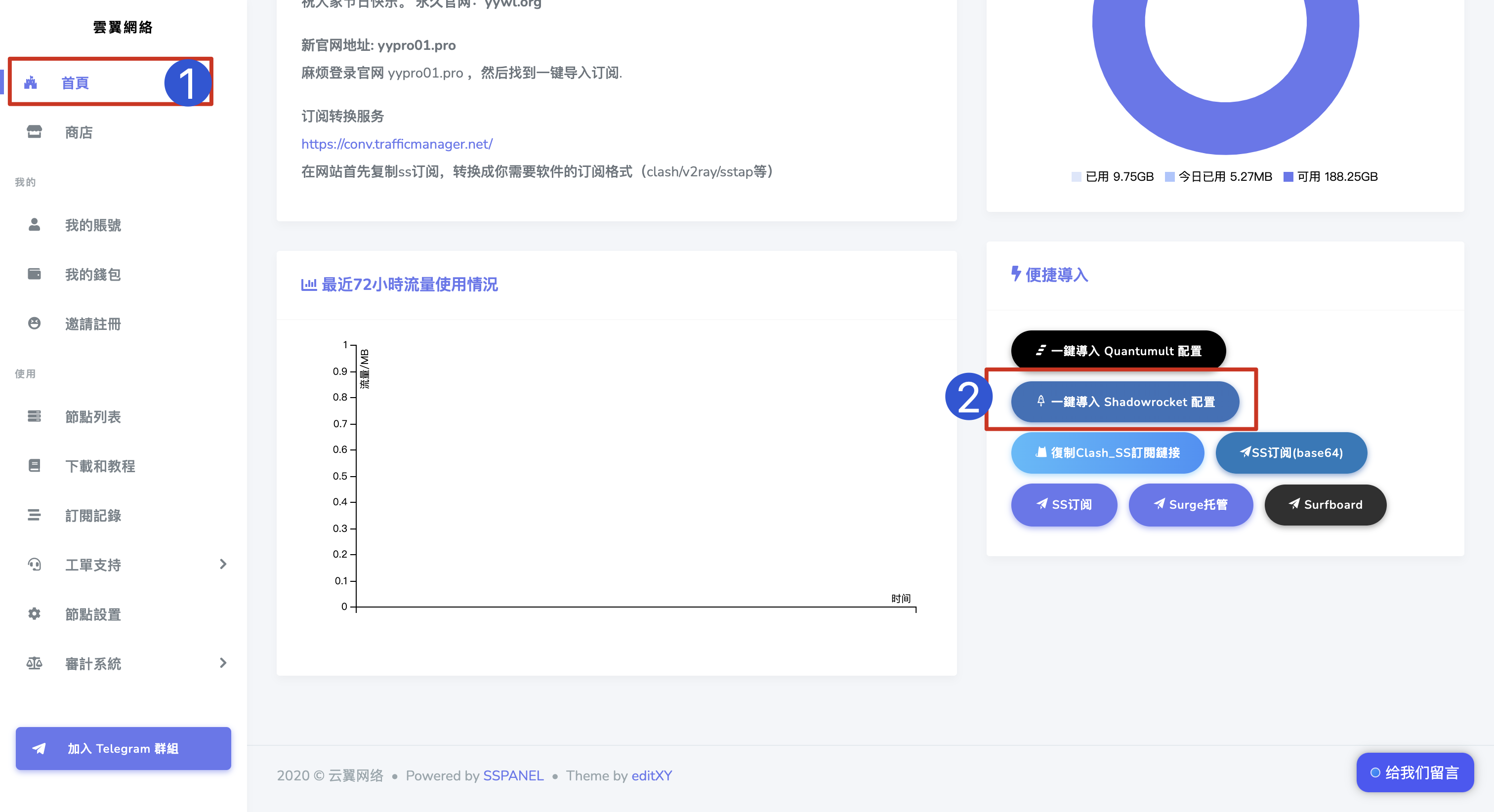The image size is (1494, 812).
Task: Click 一鍵導入 Shadowrocket 配置 button
Action: point(1124,402)
